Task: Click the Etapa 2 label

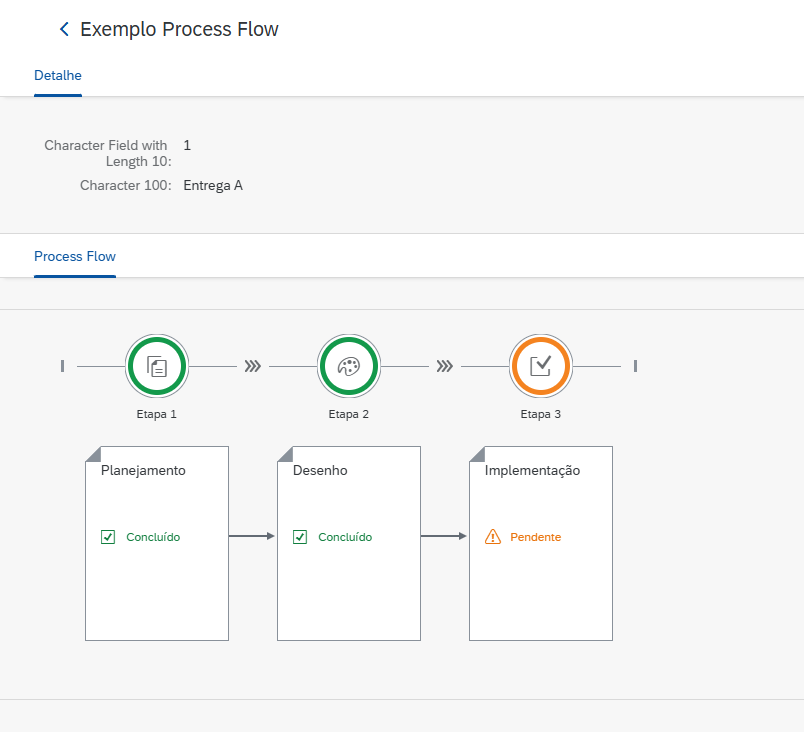Action: pos(349,414)
